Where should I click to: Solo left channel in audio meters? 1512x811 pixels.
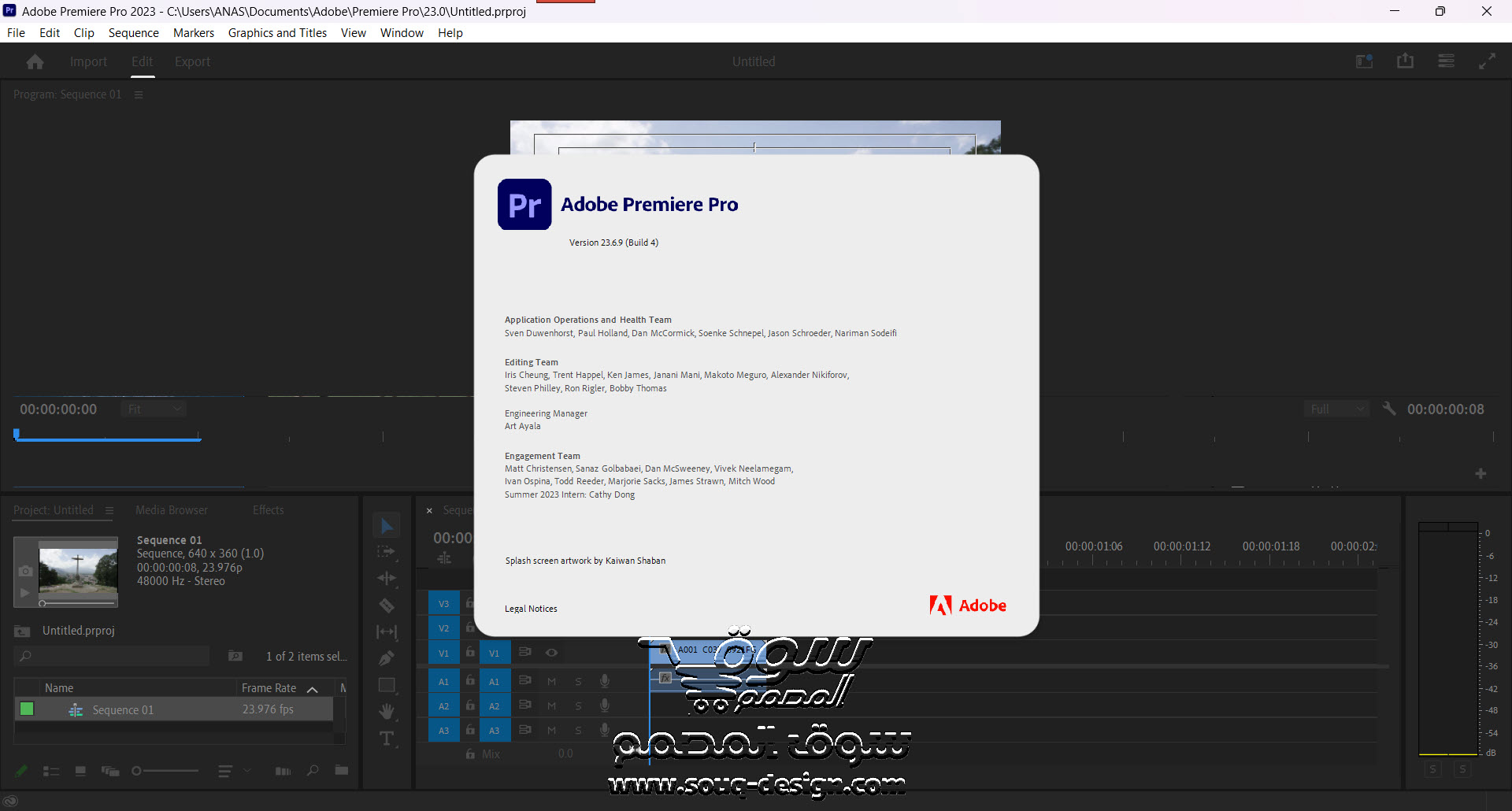(1433, 769)
